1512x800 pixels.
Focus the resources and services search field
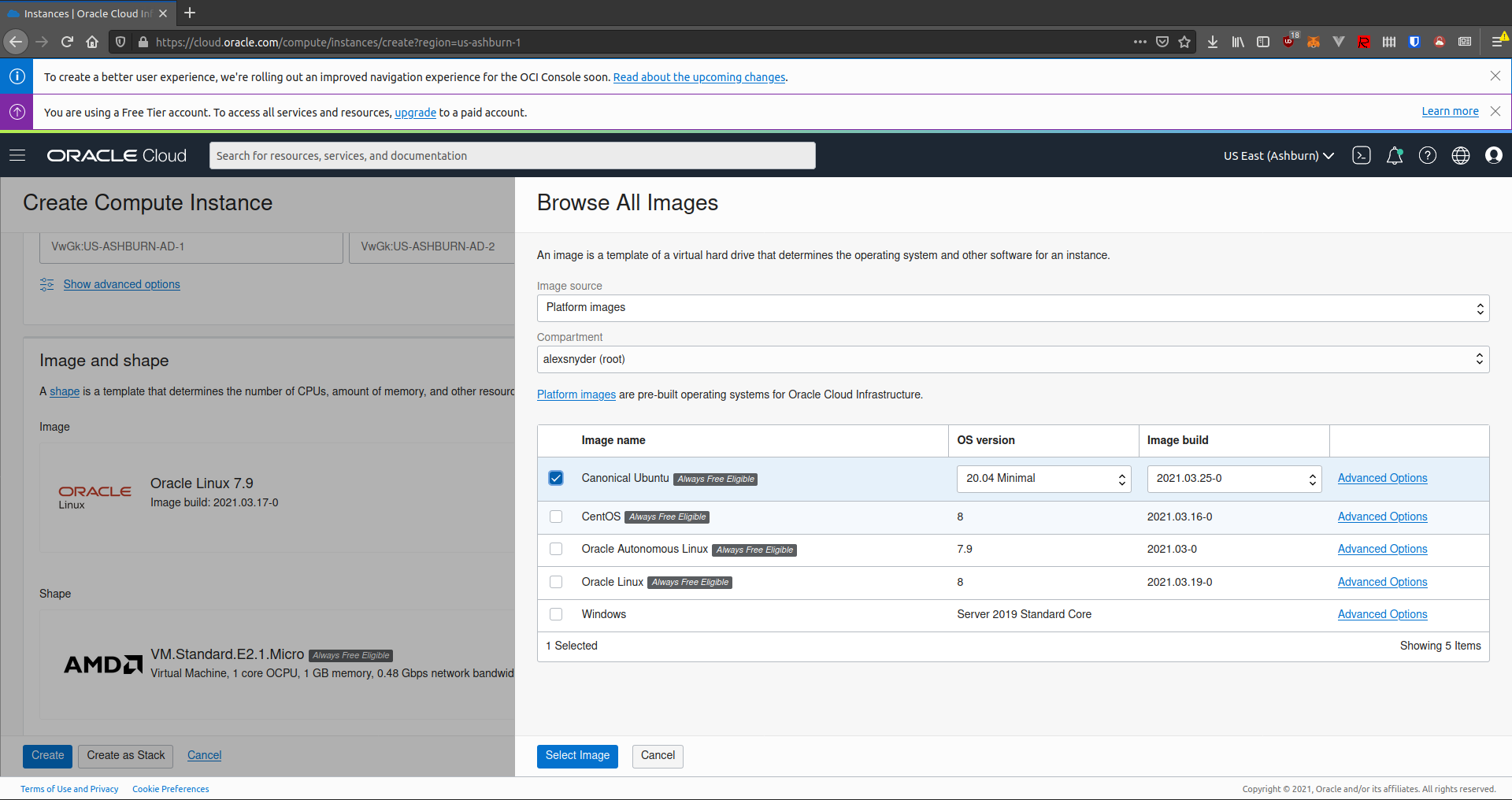click(512, 156)
